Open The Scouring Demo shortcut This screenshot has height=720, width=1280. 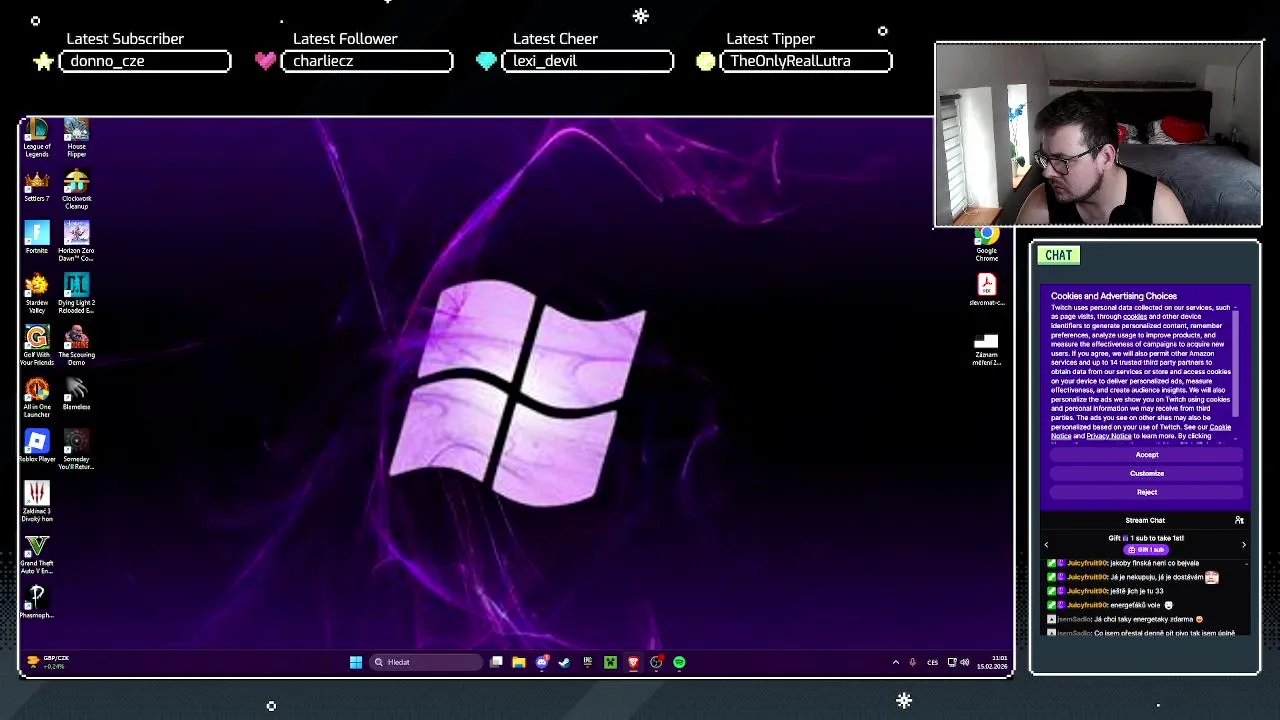click(x=77, y=346)
